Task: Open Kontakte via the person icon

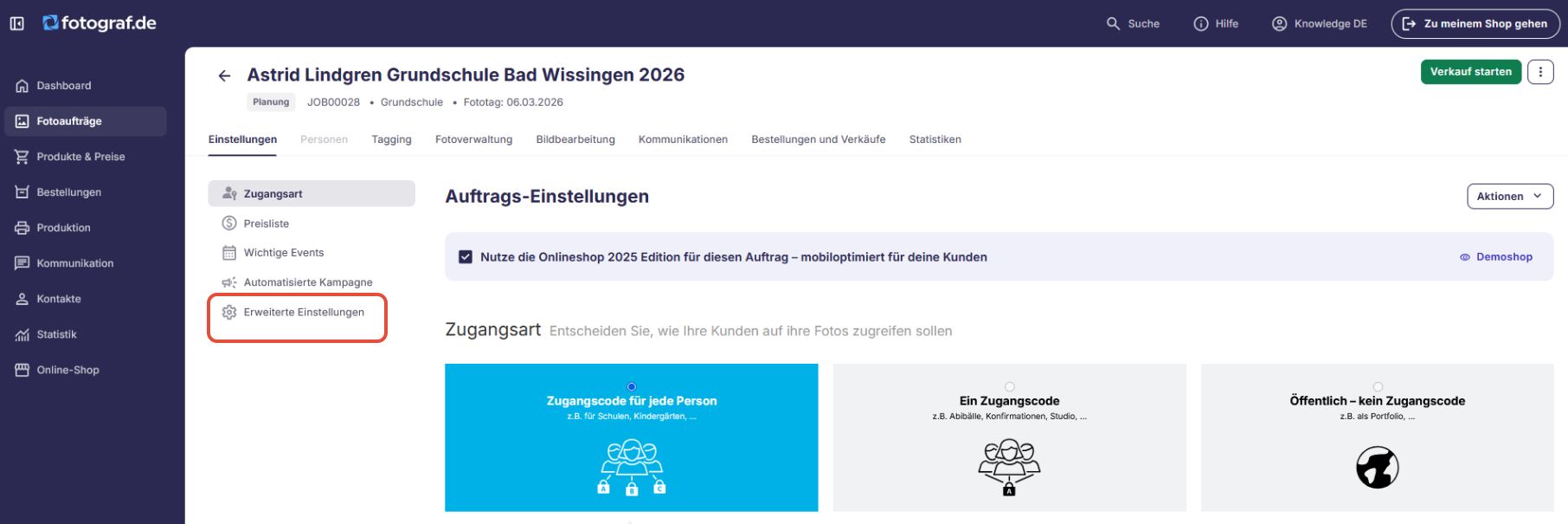Action: 22,299
